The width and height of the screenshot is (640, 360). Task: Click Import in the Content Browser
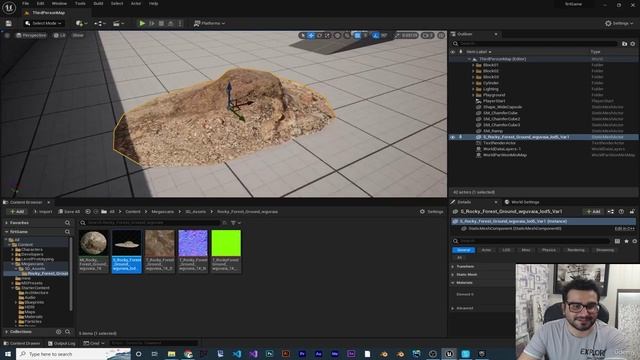pyautogui.click(x=43, y=211)
